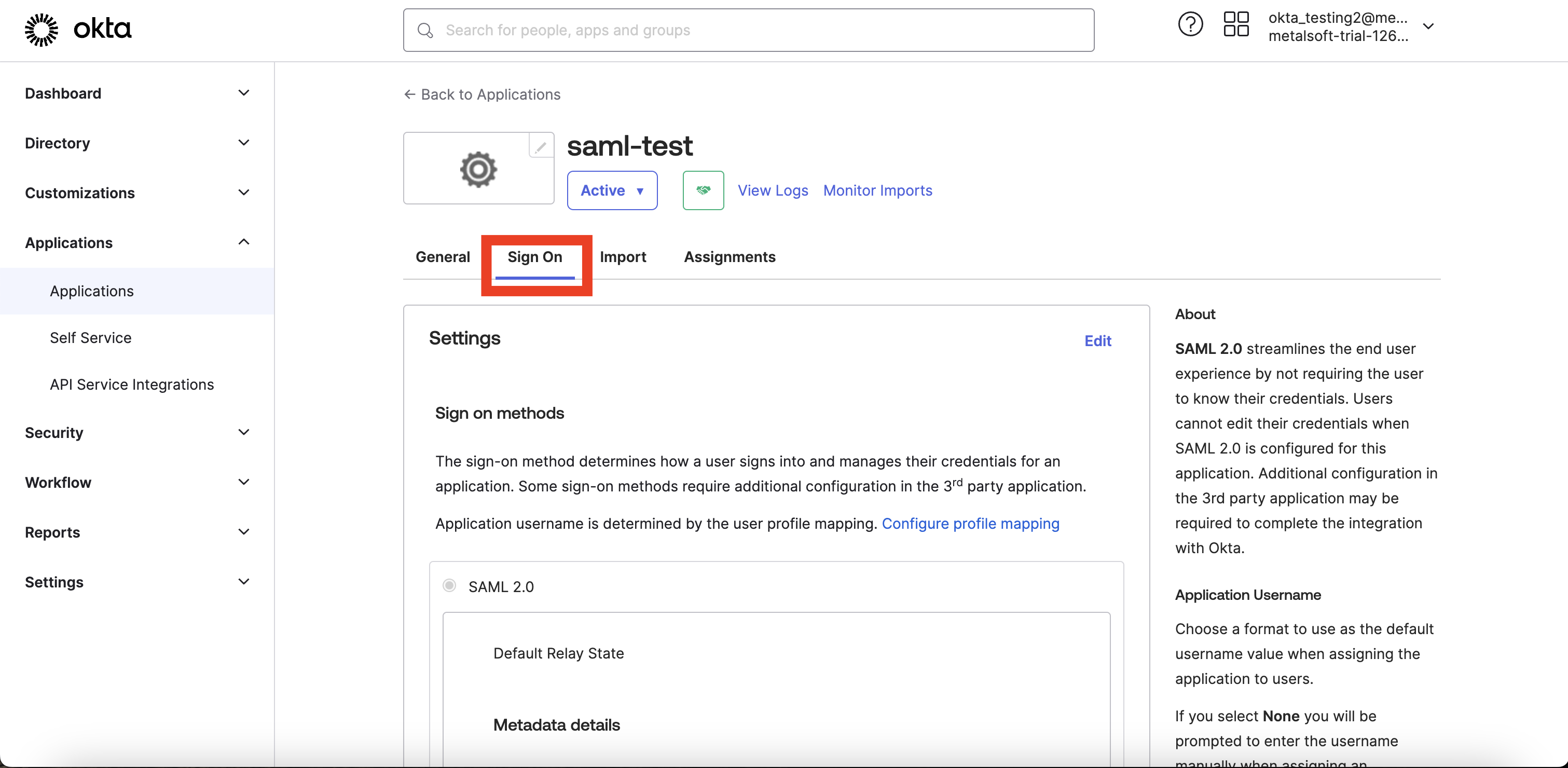Click the Edit link in Settings
The image size is (1568, 768).
[x=1097, y=341]
